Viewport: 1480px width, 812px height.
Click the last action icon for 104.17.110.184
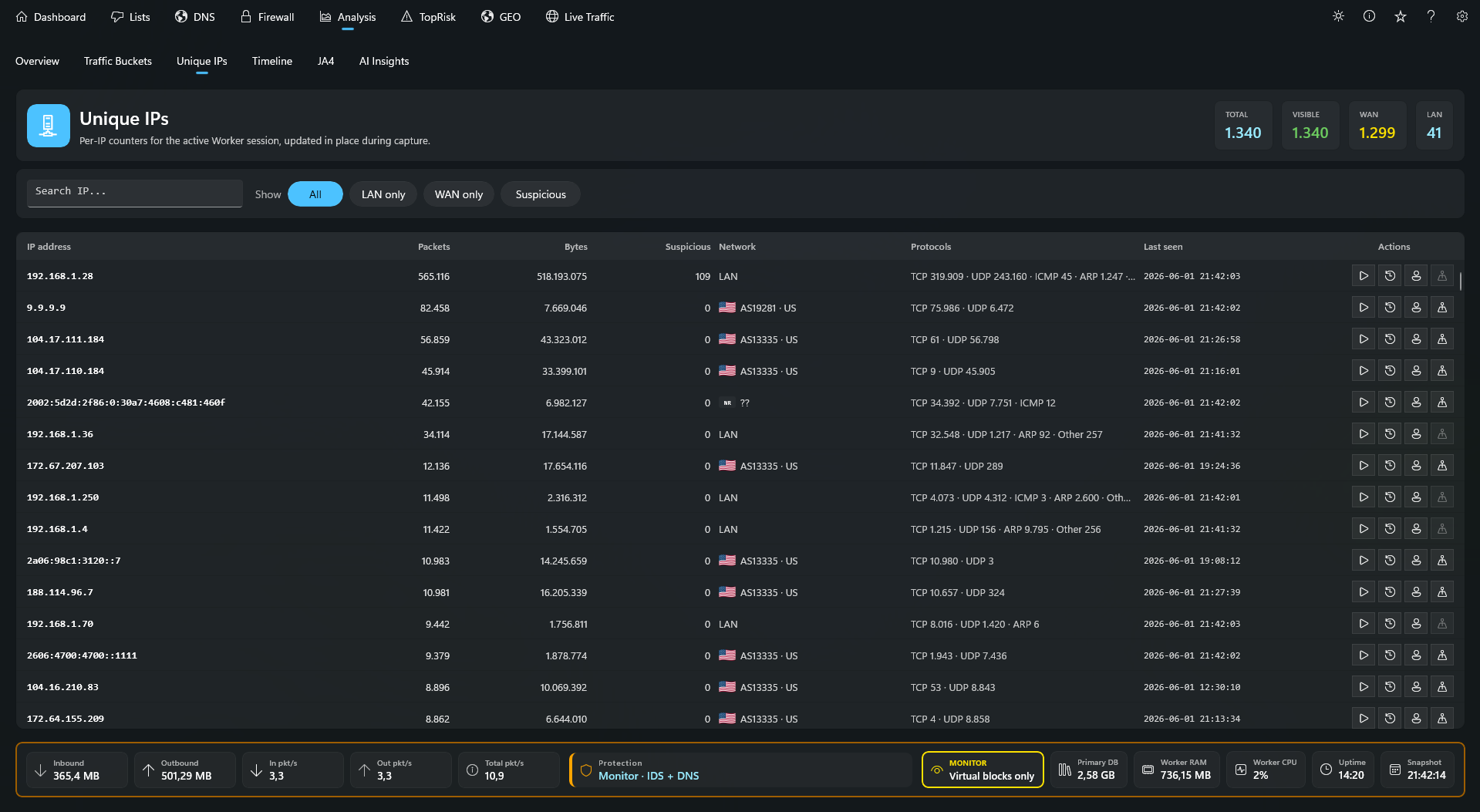(1442, 371)
